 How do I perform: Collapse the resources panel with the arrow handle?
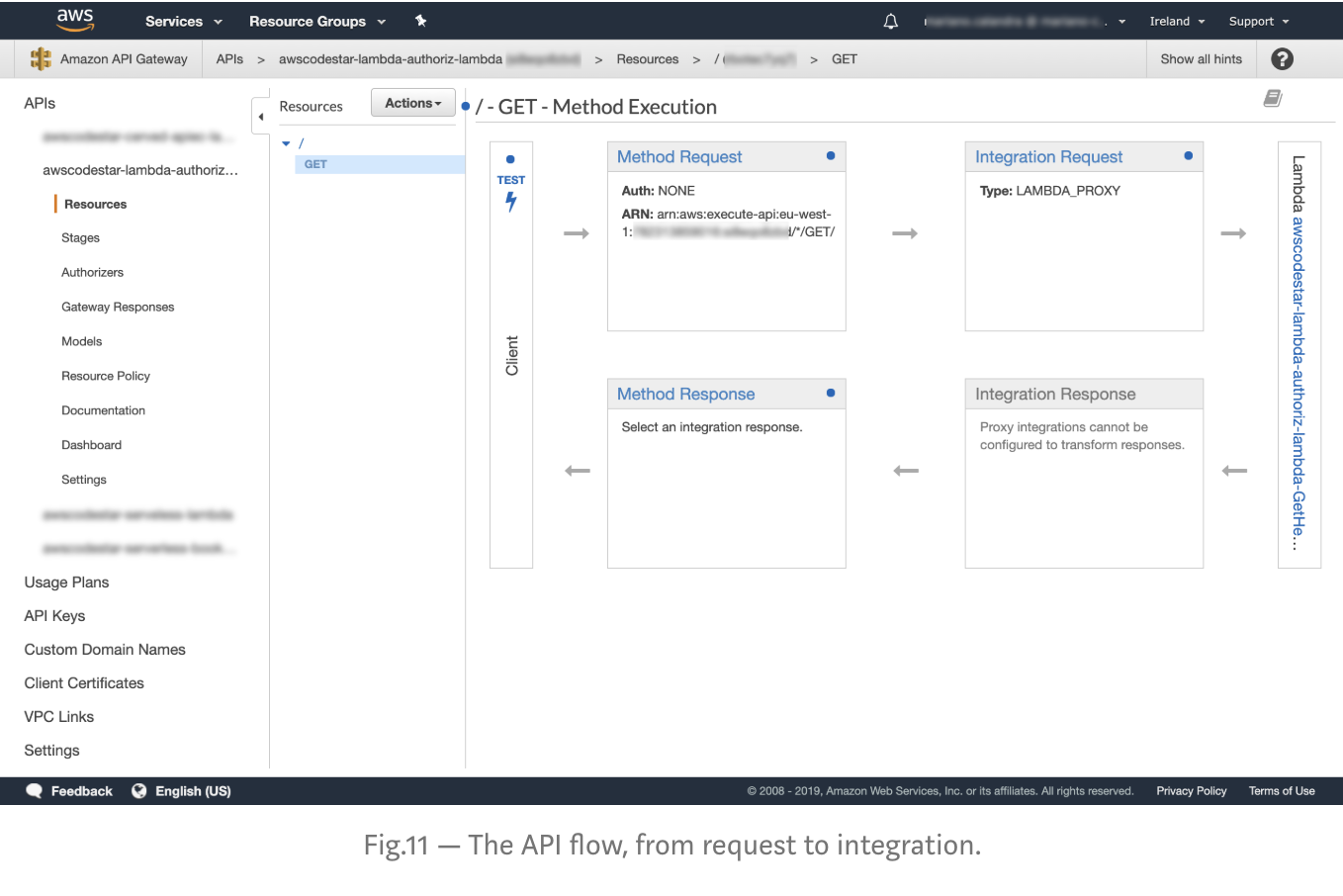click(x=261, y=117)
